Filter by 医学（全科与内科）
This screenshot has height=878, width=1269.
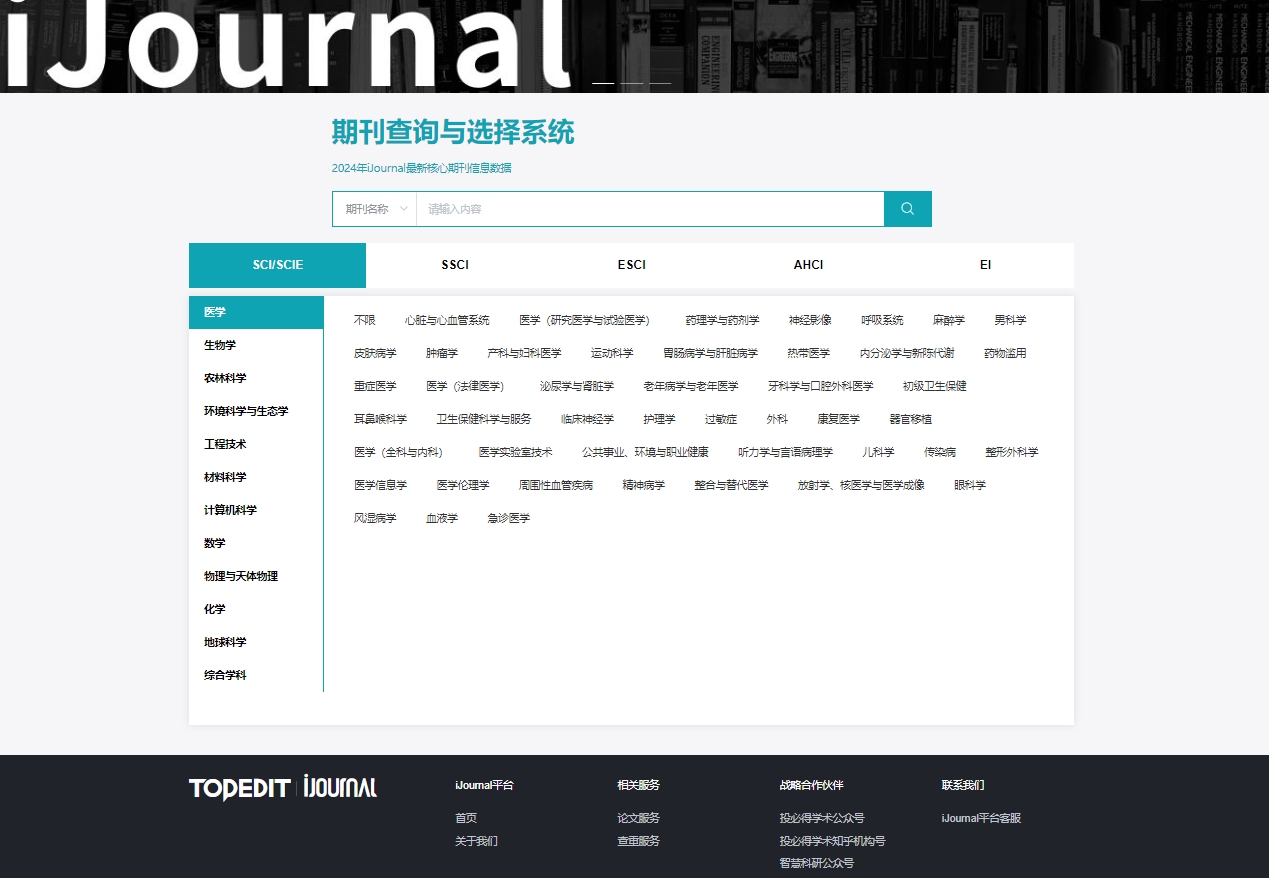(x=401, y=452)
